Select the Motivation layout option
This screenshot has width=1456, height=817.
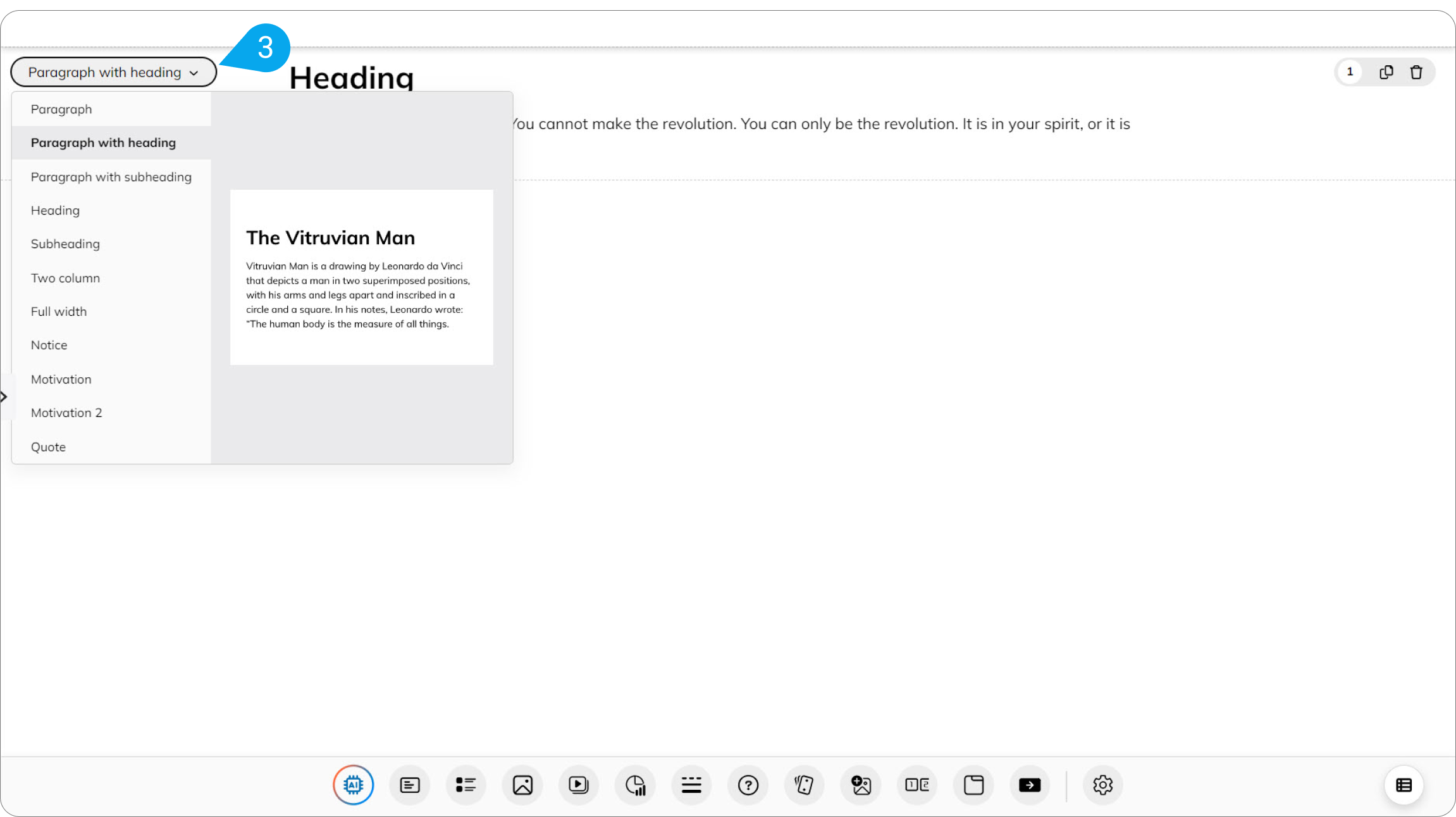click(x=111, y=379)
